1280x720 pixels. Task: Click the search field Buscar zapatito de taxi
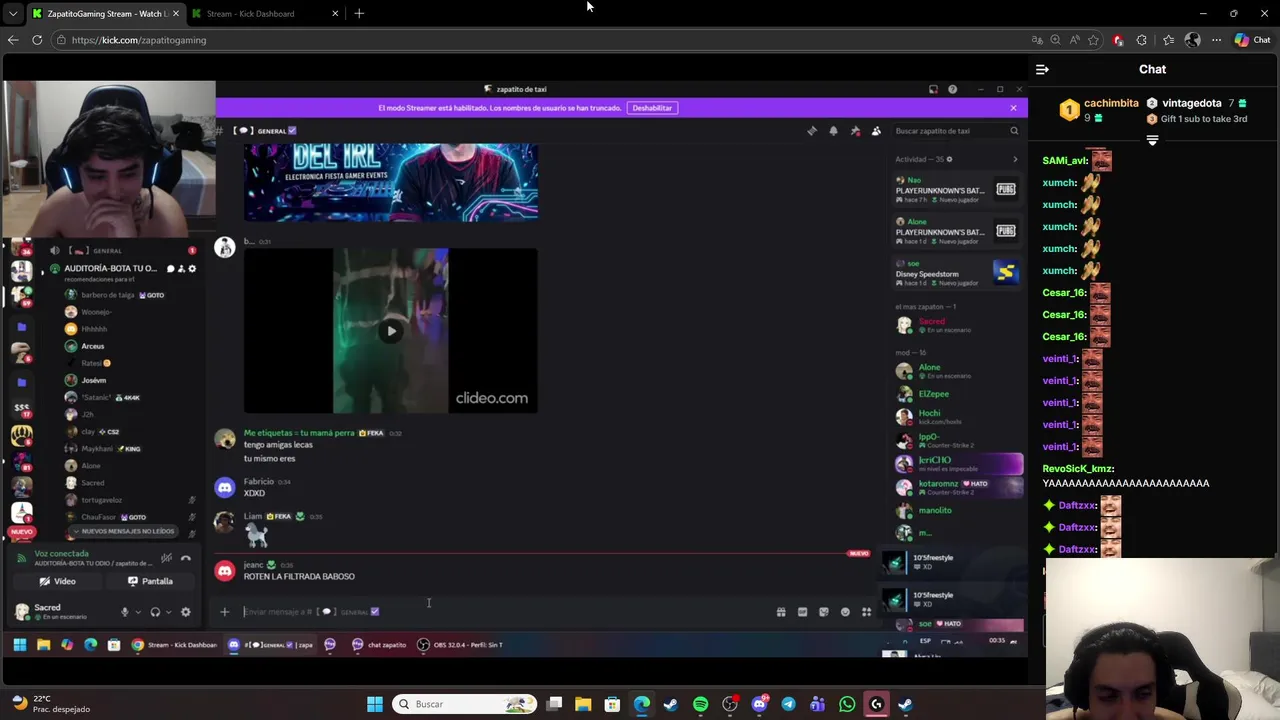coord(957,131)
